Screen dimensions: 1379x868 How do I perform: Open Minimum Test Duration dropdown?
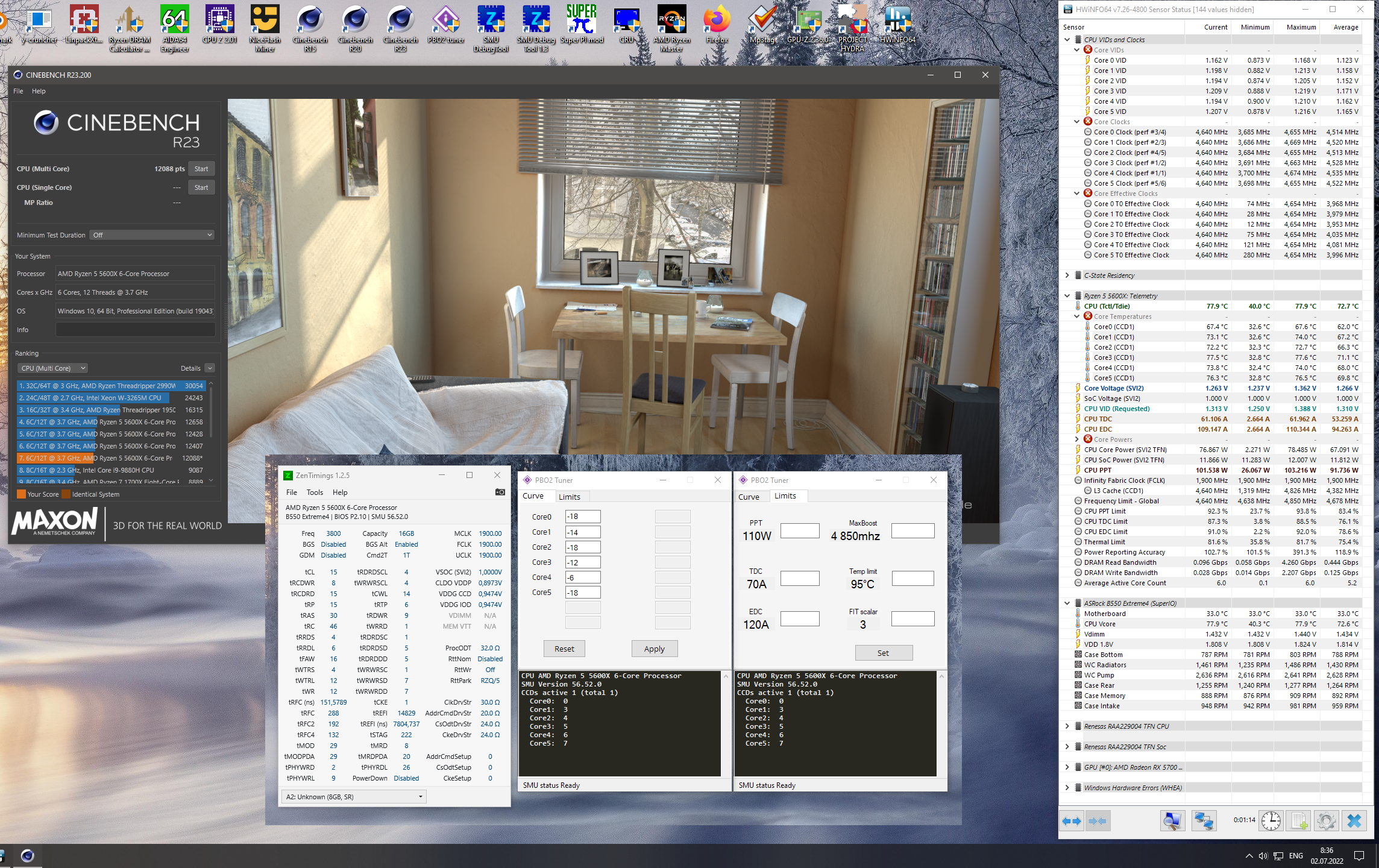[x=152, y=235]
